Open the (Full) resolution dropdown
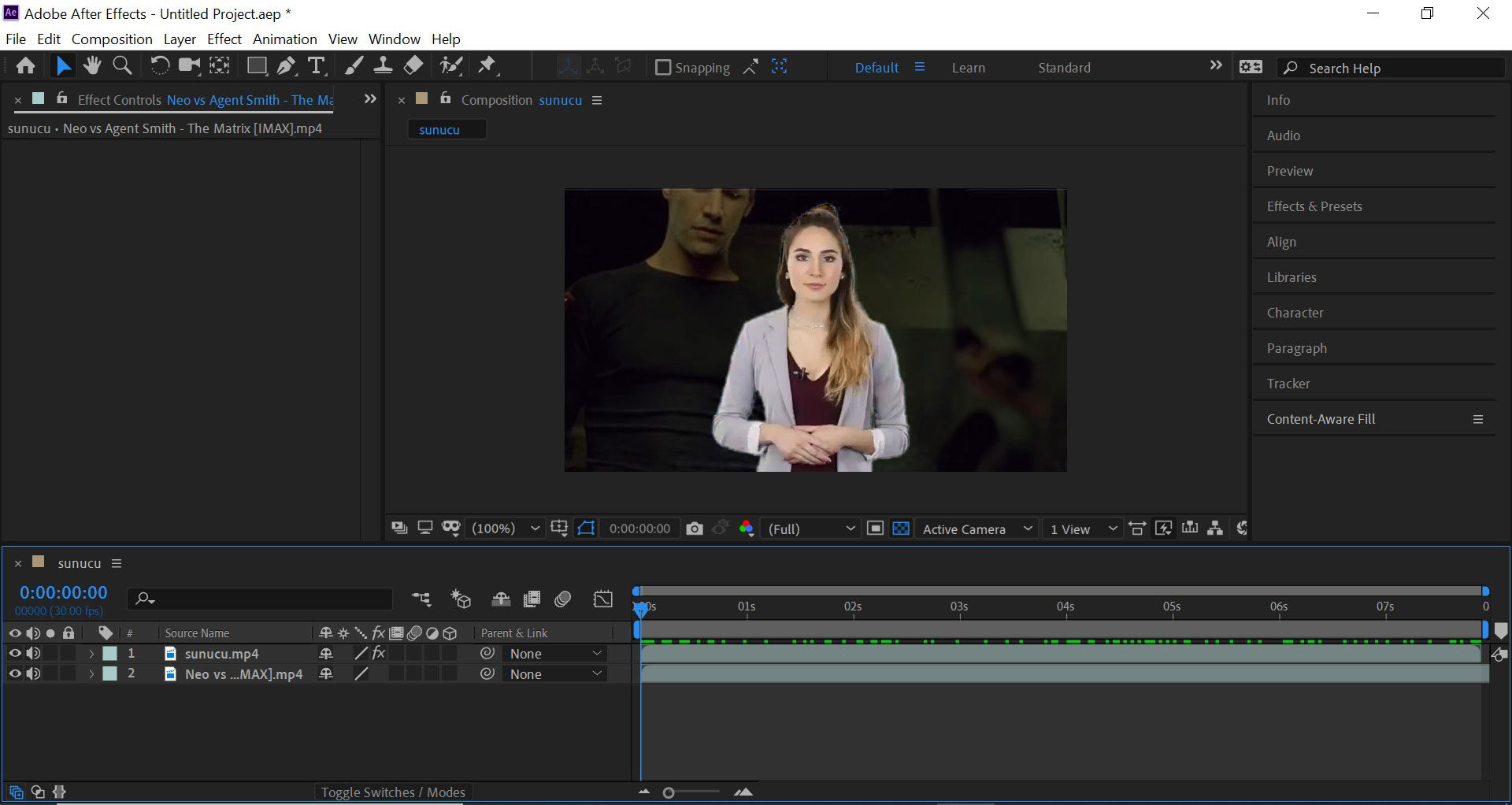 [811, 529]
